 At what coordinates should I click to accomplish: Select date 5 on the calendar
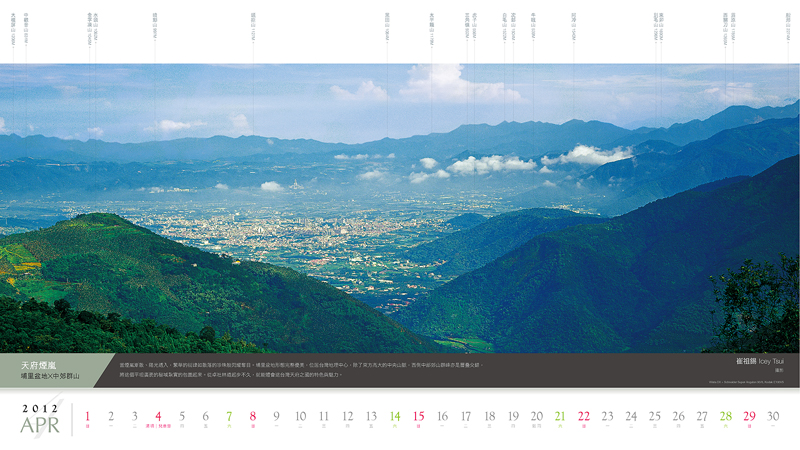click(182, 416)
